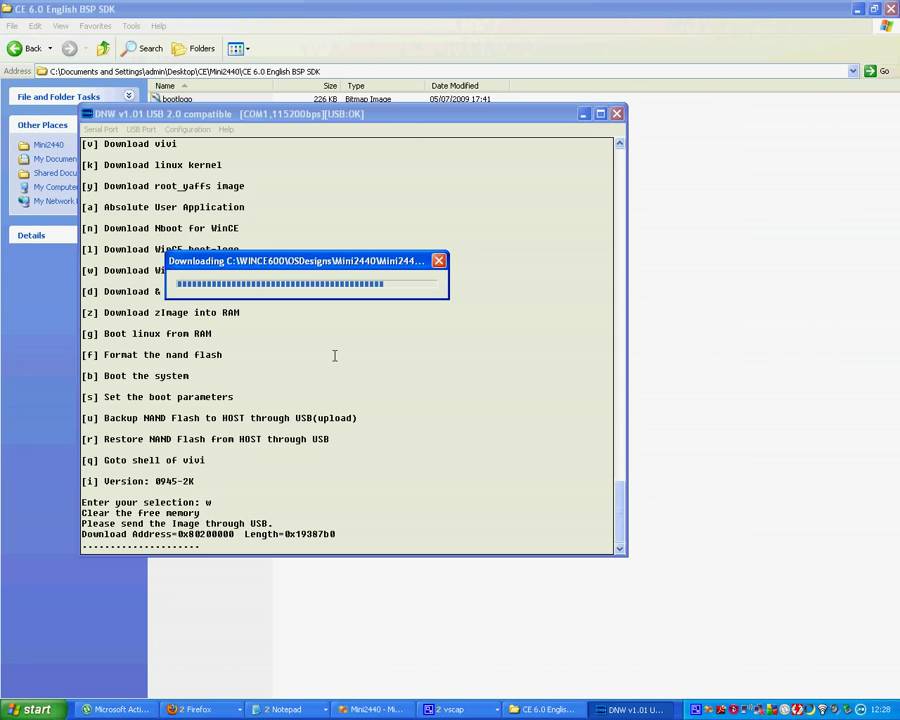
Task: Open My Network Places from Other Places
Action: click(47, 201)
